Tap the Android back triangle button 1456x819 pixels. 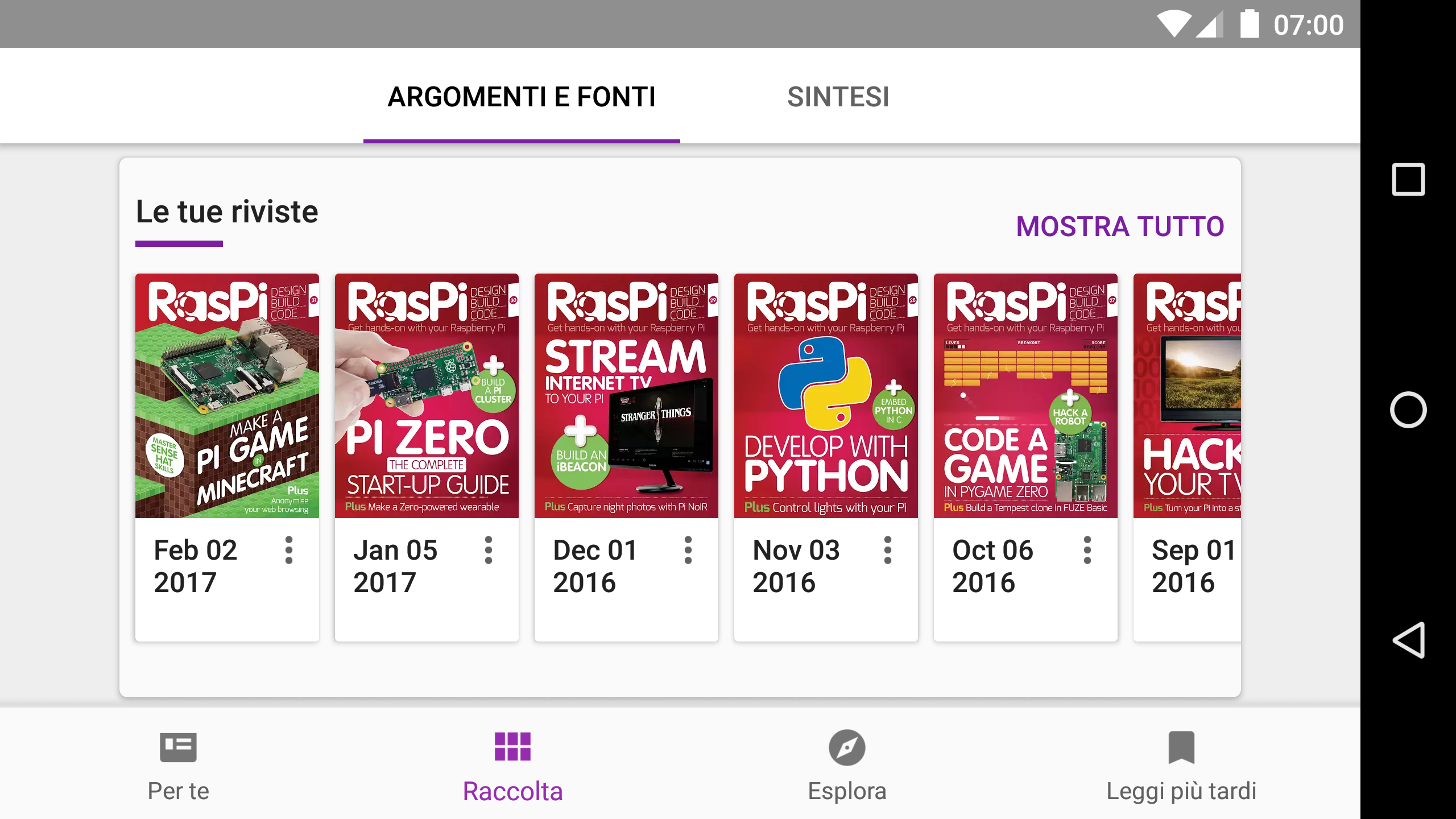[1408, 640]
